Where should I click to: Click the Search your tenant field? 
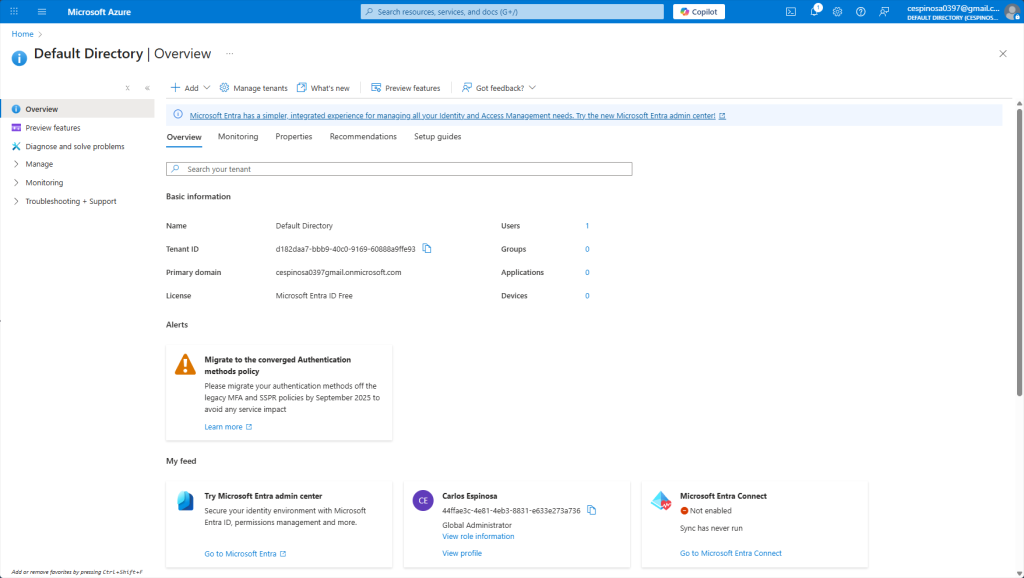click(x=400, y=169)
